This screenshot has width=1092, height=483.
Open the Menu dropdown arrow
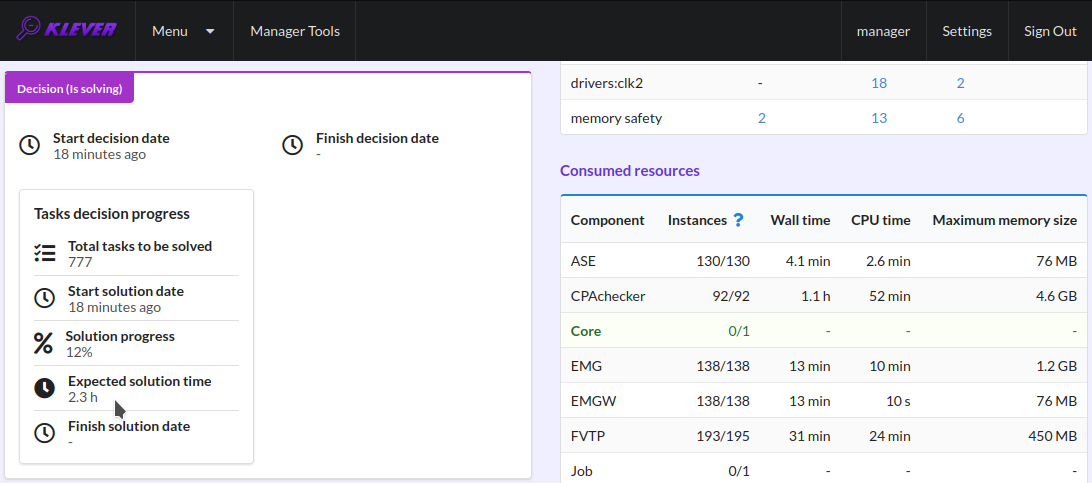click(x=210, y=31)
